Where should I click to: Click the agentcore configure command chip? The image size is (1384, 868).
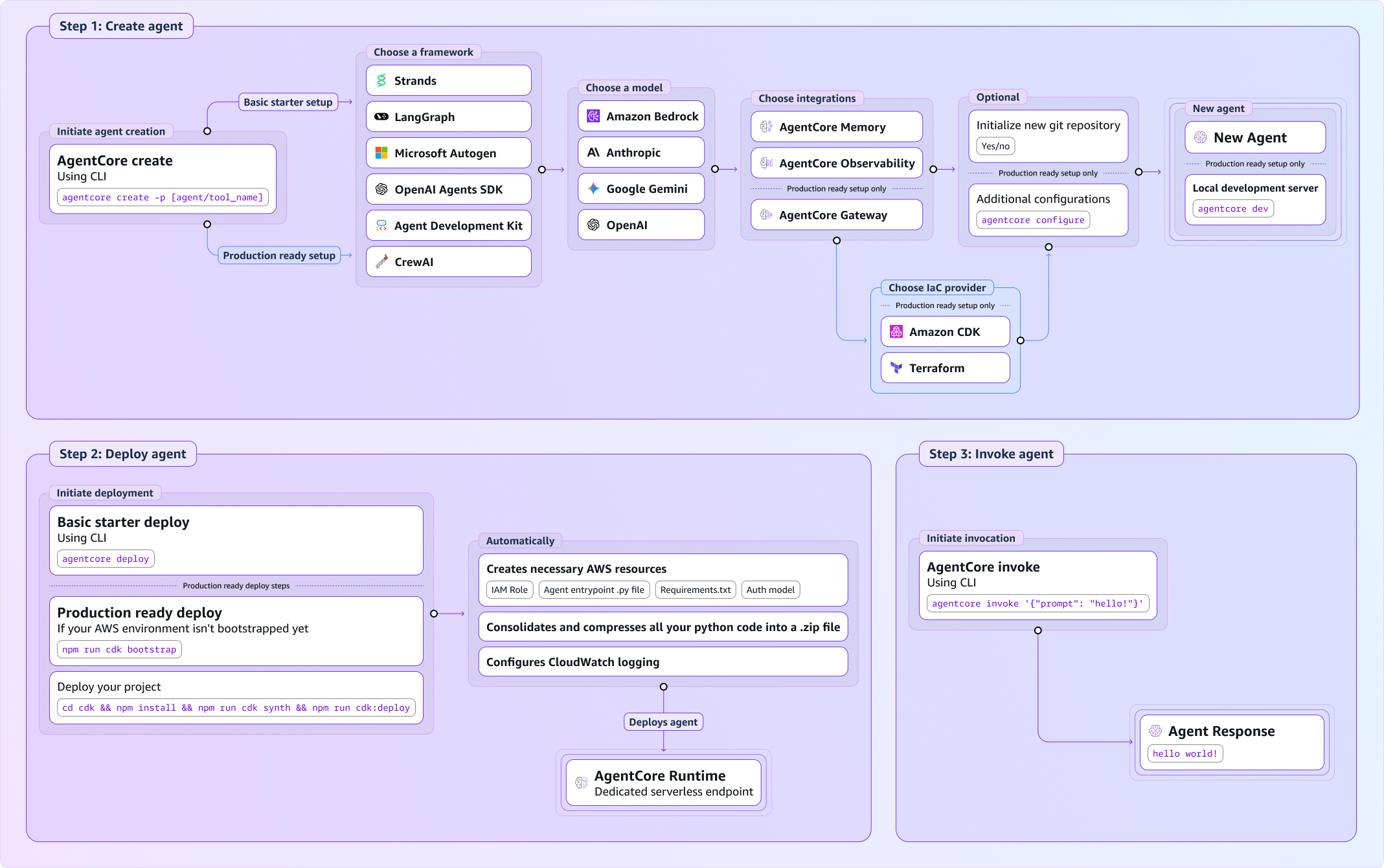1032,221
